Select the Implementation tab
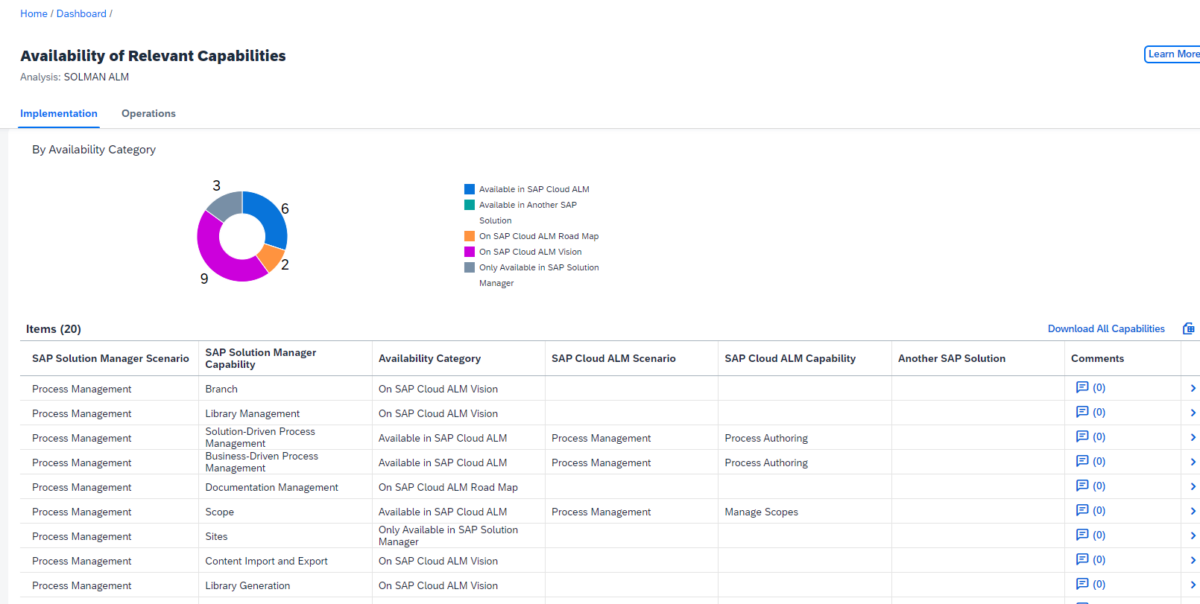The image size is (1200, 604). coord(58,113)
